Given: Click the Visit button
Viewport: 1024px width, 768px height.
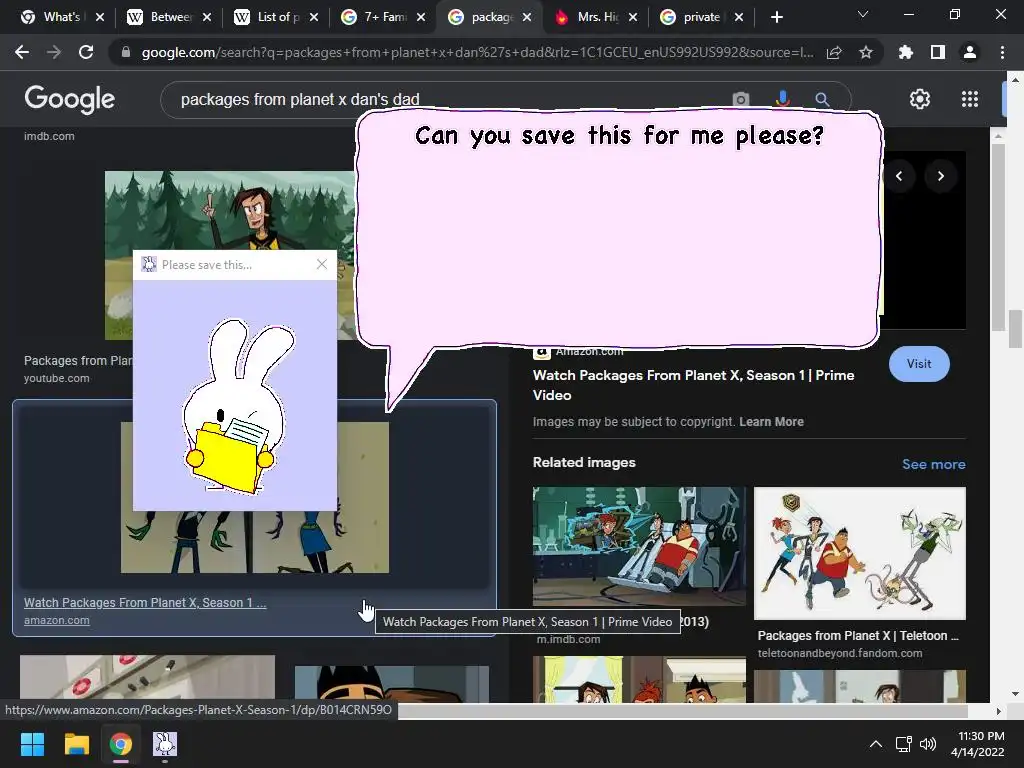Looking at the screenshot, I should 919,364.
